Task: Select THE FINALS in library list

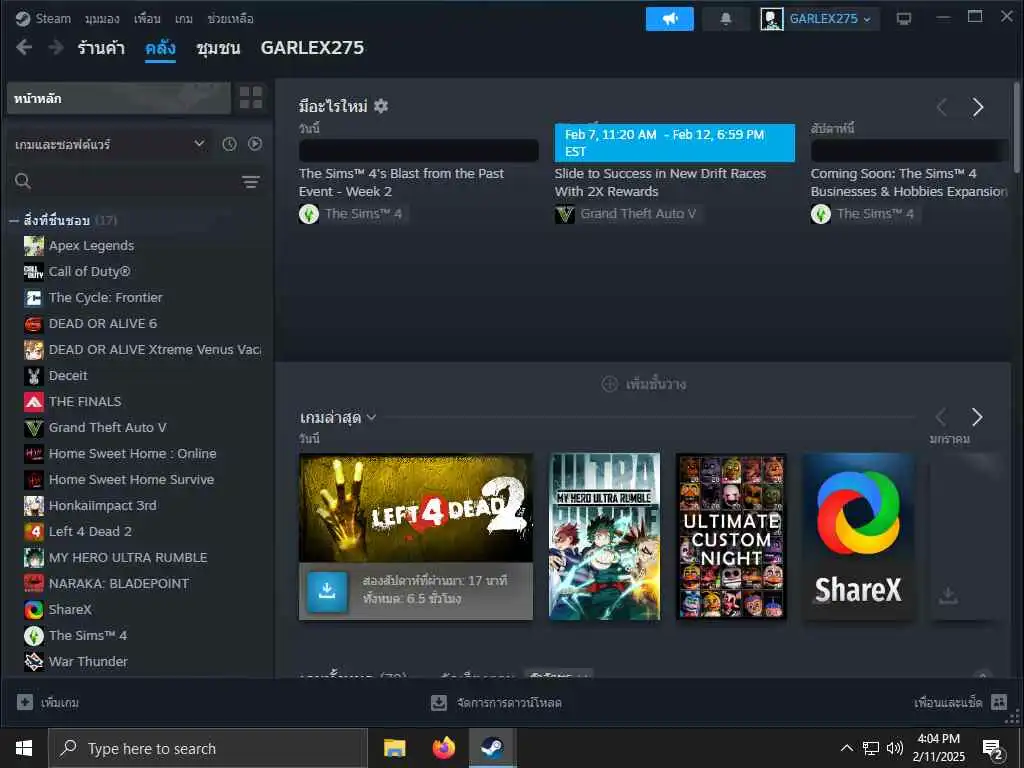Action: 85,402
